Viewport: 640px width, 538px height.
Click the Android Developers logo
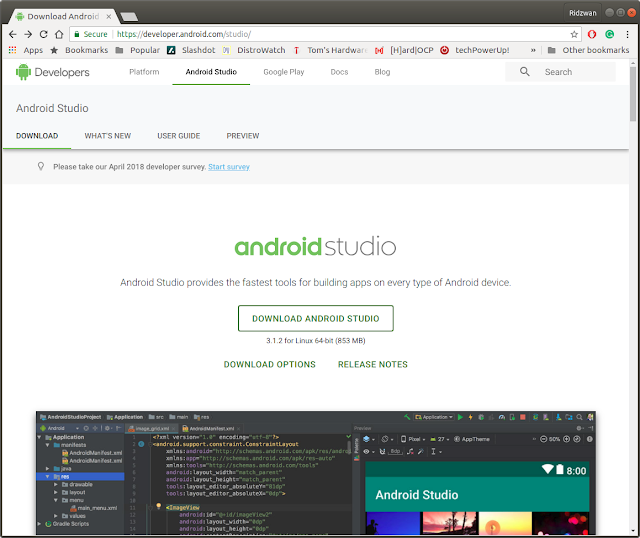[53, 72]
